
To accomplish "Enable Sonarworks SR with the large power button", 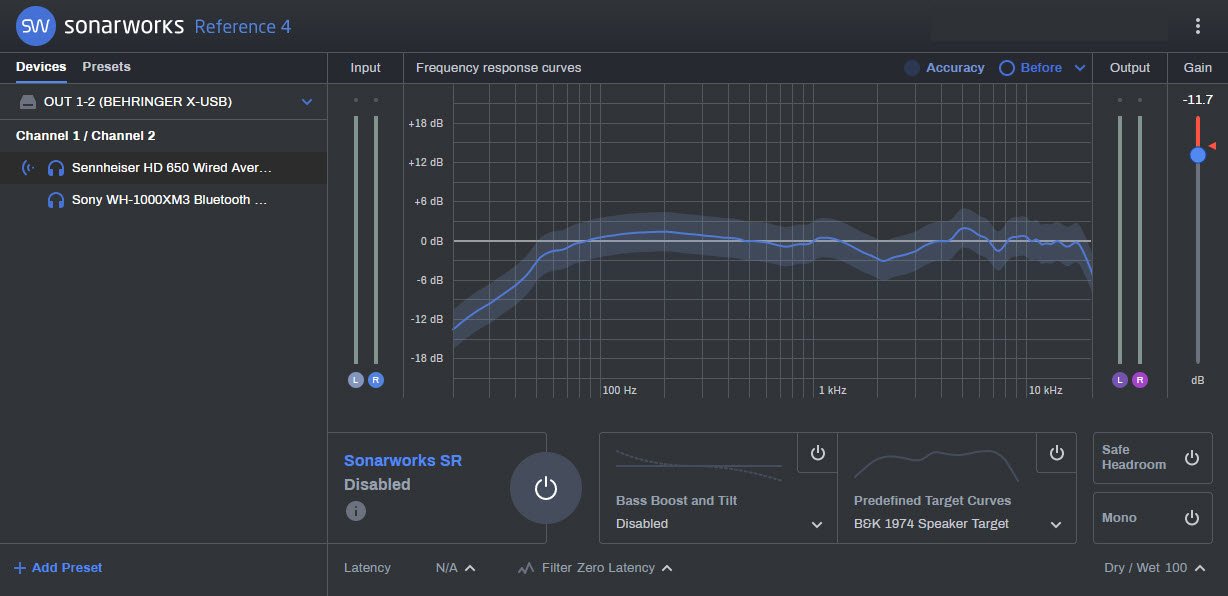I will (545, 488).
